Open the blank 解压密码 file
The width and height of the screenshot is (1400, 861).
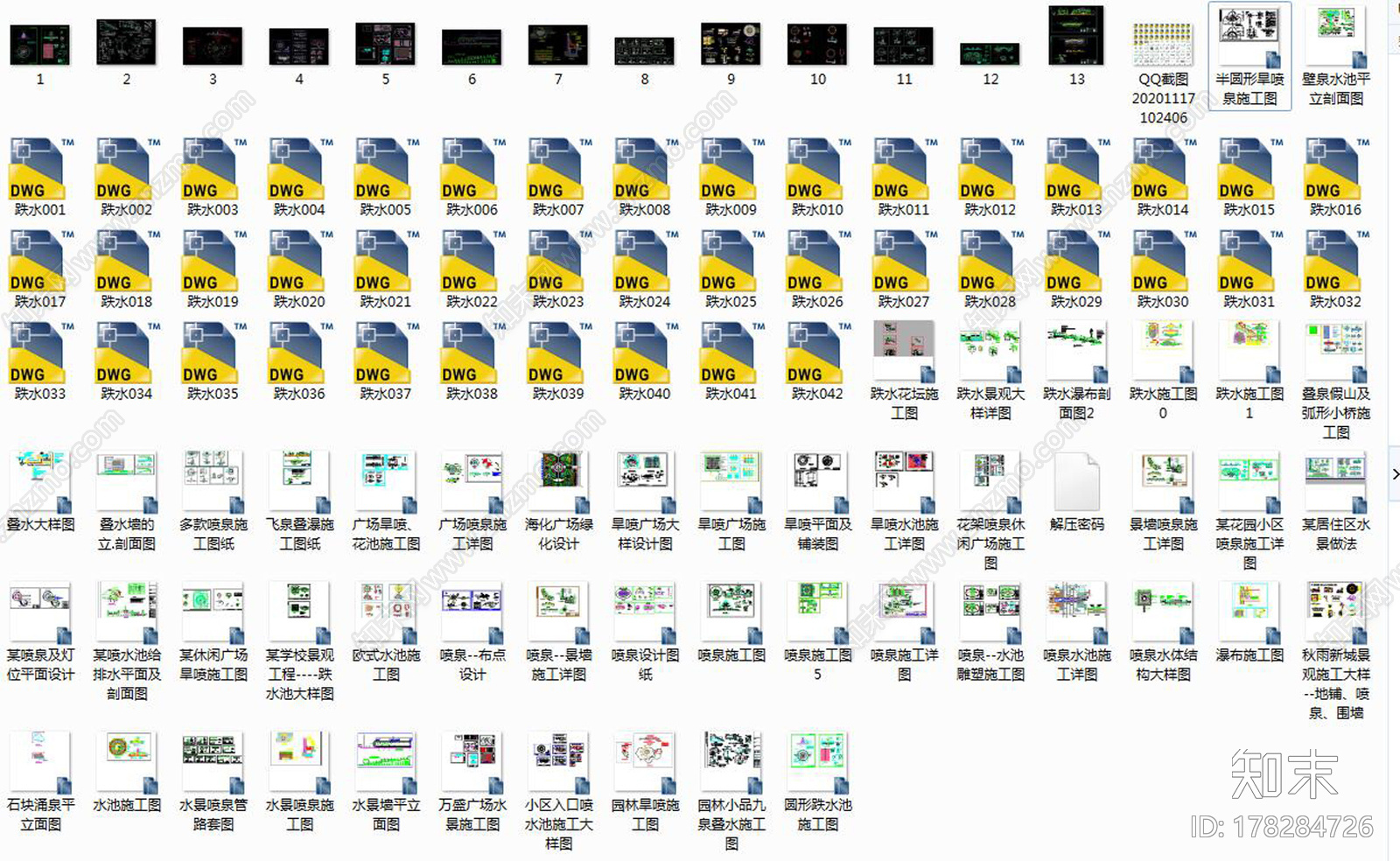1076,482
